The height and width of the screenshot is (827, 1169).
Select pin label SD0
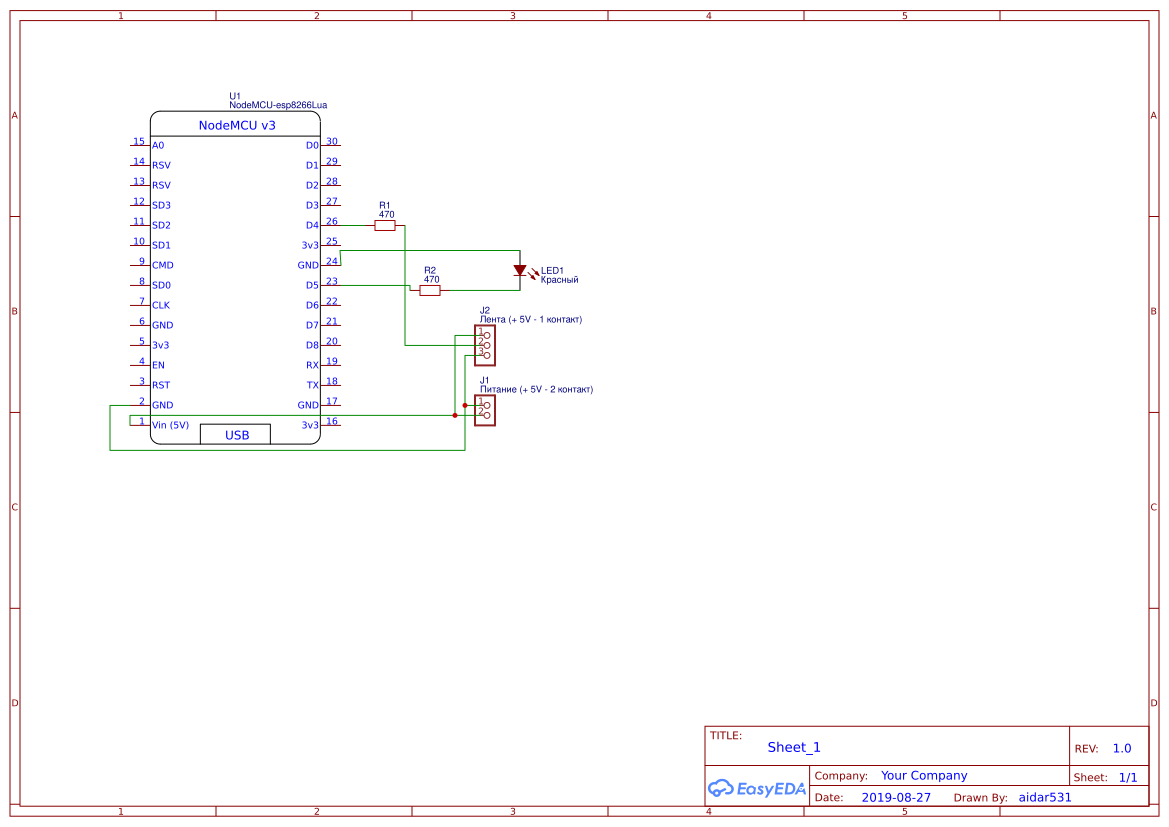coord(161,286)
